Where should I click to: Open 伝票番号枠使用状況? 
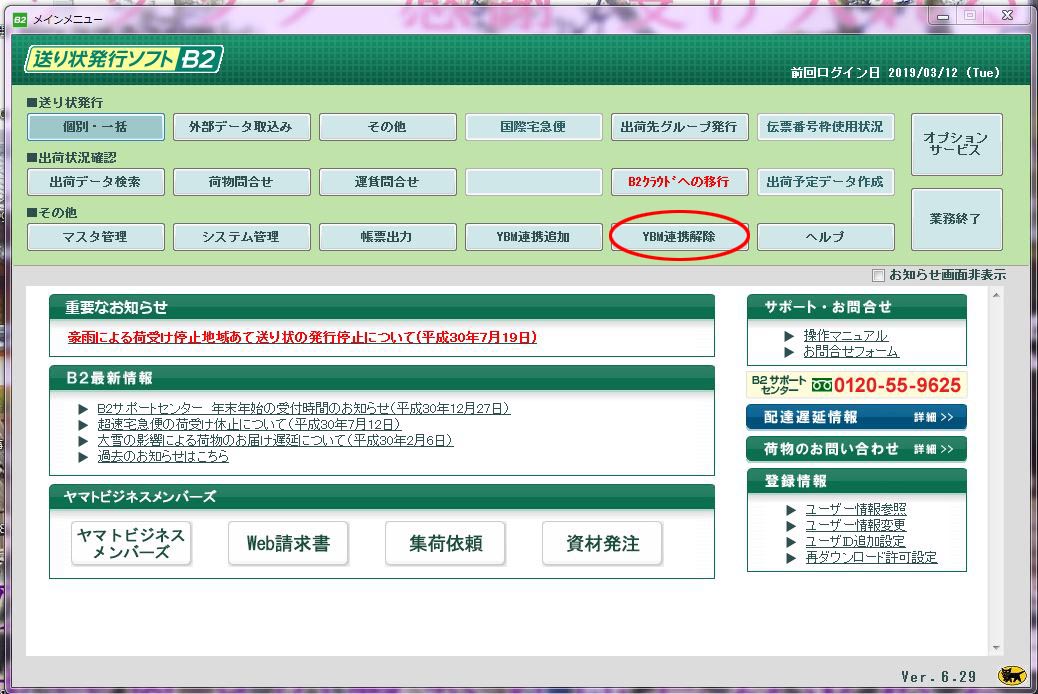point(826,126)
